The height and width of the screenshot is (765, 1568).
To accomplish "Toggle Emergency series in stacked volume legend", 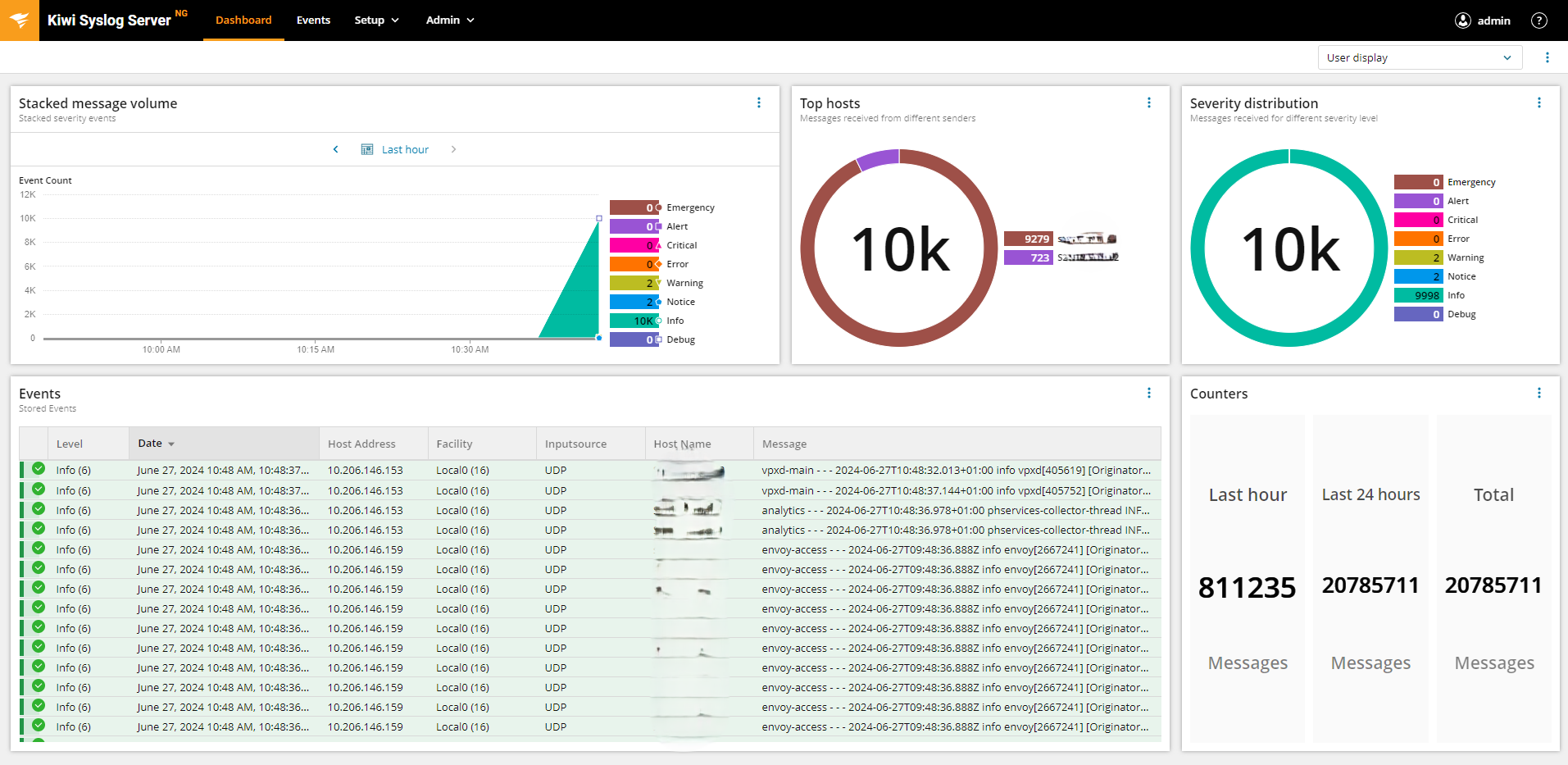I will click(x=662, y=208).
